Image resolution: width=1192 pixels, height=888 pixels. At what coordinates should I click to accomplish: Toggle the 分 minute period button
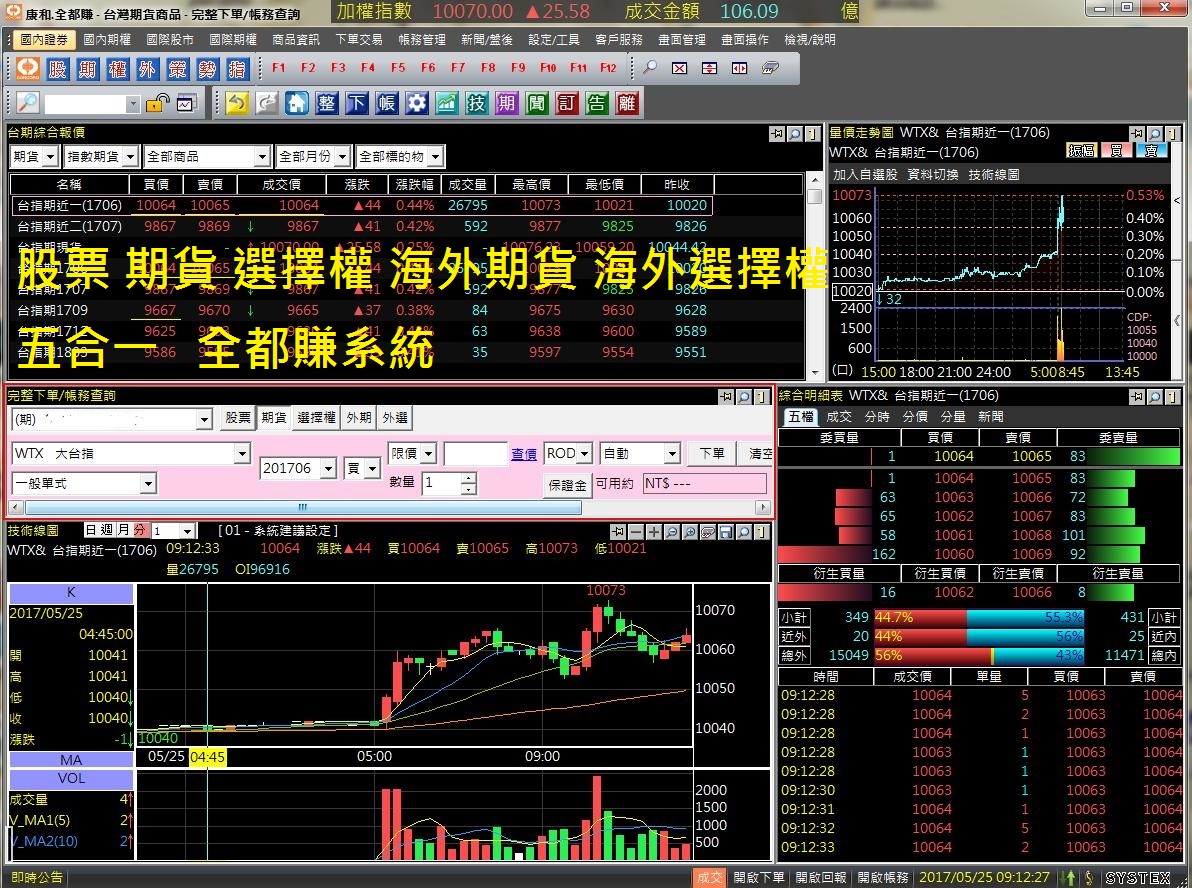click(x=140, y=529)
